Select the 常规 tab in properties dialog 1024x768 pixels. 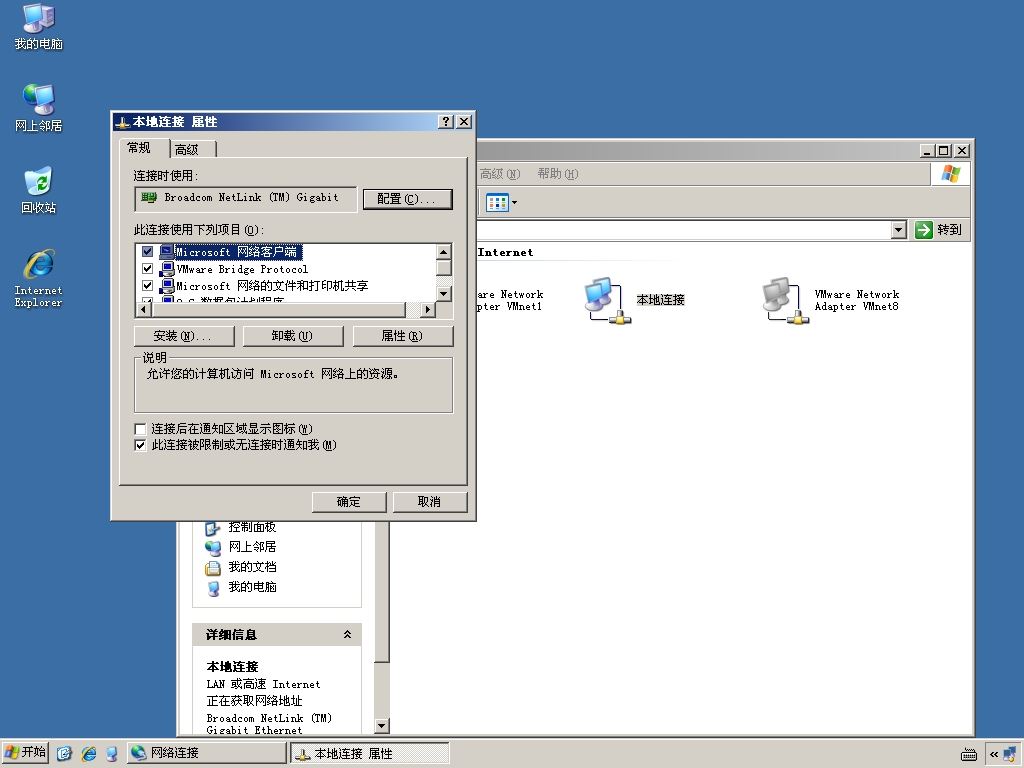(143, 148)
